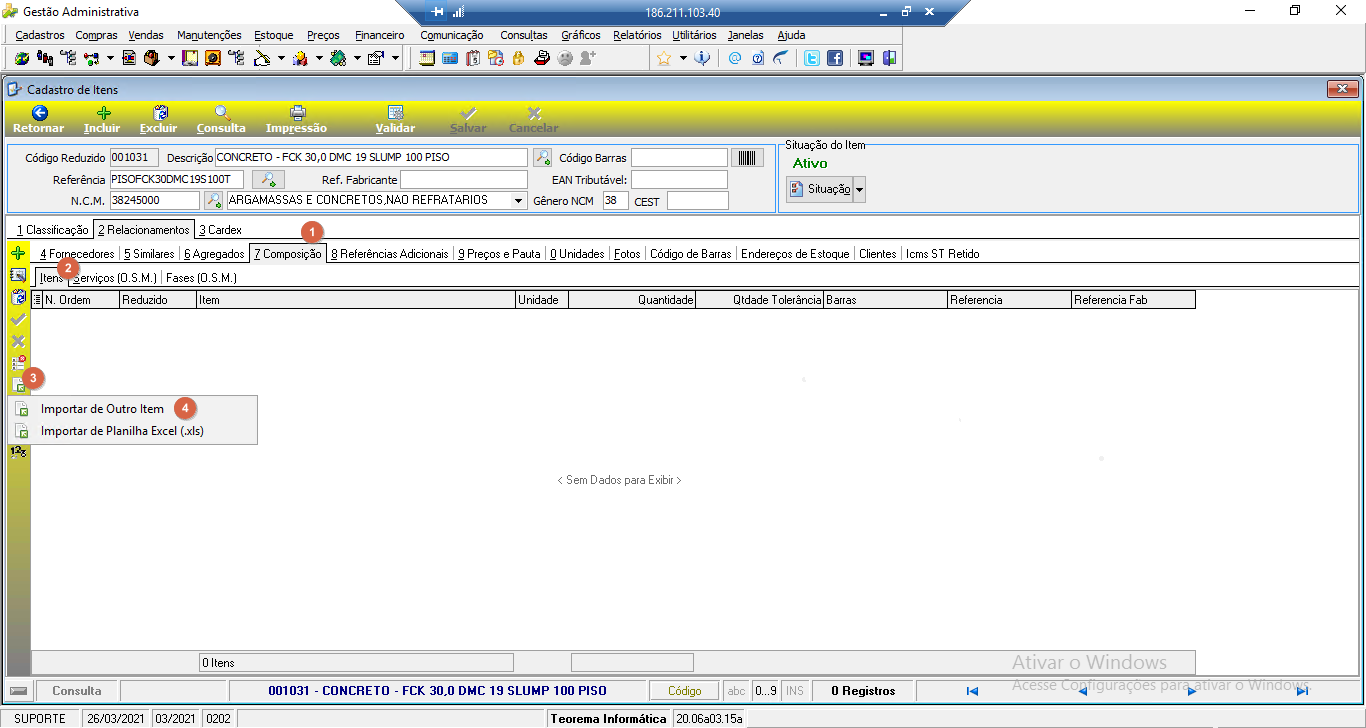1366x728 pixels.
Task: Click the Excluir button
Action: (x=159, y=120)
